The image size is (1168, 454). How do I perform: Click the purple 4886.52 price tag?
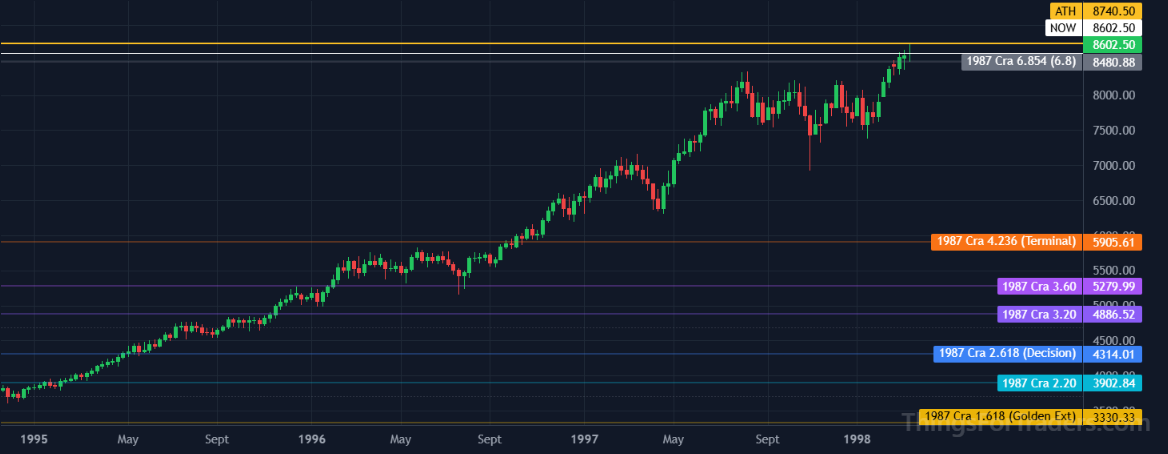[x=1113, y=314]
